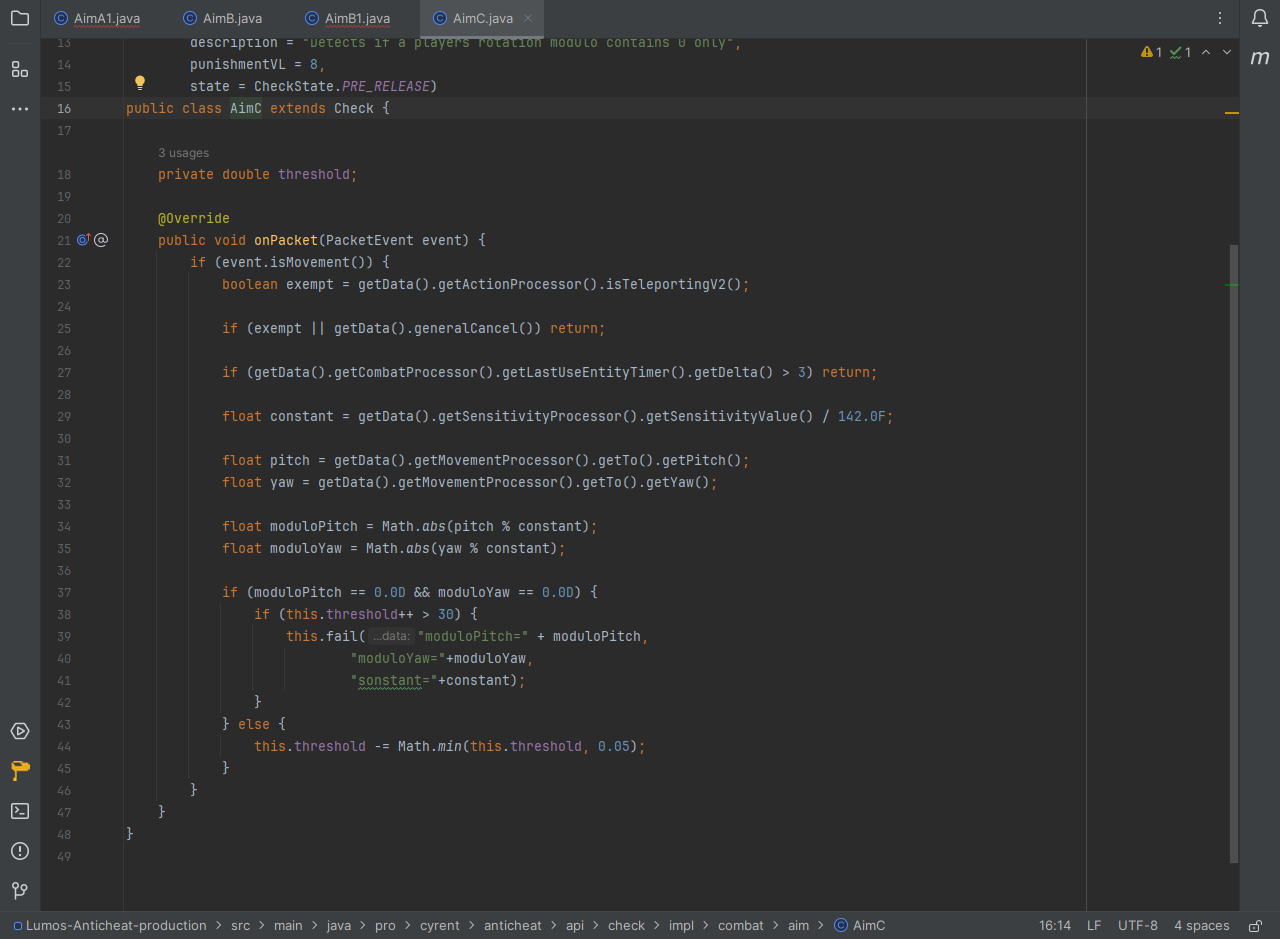Viewport: 1280px width, 939px height.
Task: Switch to the AimB1.java tab
Action: coord(348,18)
